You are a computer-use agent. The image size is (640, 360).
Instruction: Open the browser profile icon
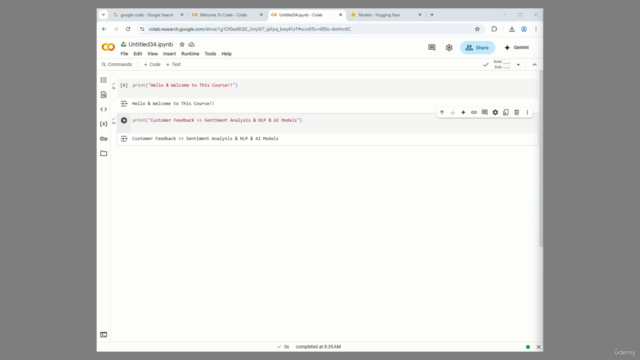click(x=524, y=29)
